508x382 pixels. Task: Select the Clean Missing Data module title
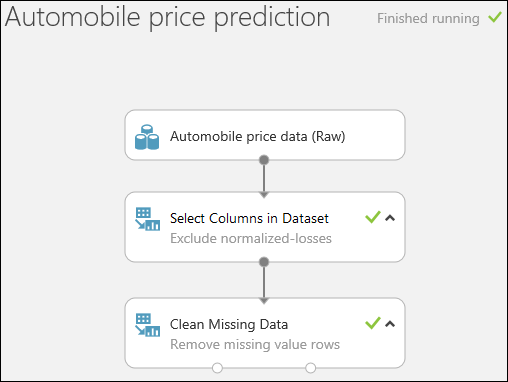[229, 324]
